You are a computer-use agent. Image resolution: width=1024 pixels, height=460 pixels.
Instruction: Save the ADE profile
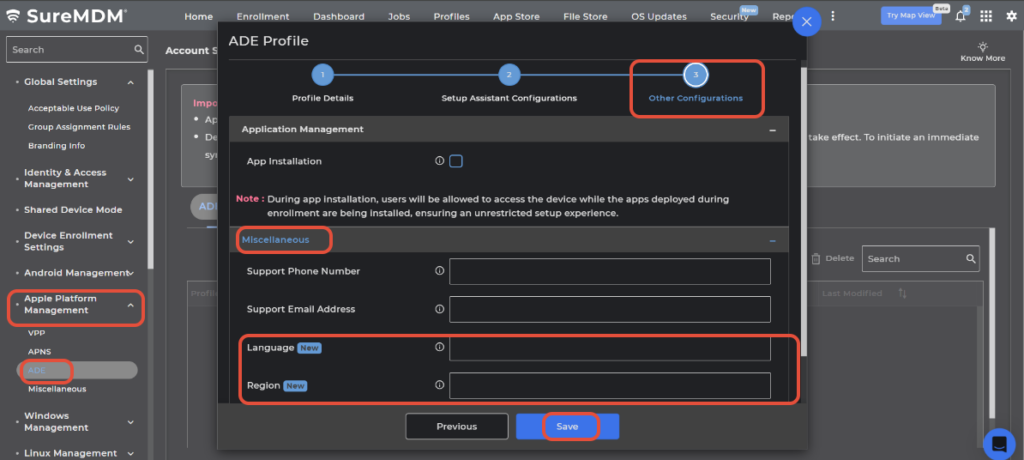tap(567, 426)
